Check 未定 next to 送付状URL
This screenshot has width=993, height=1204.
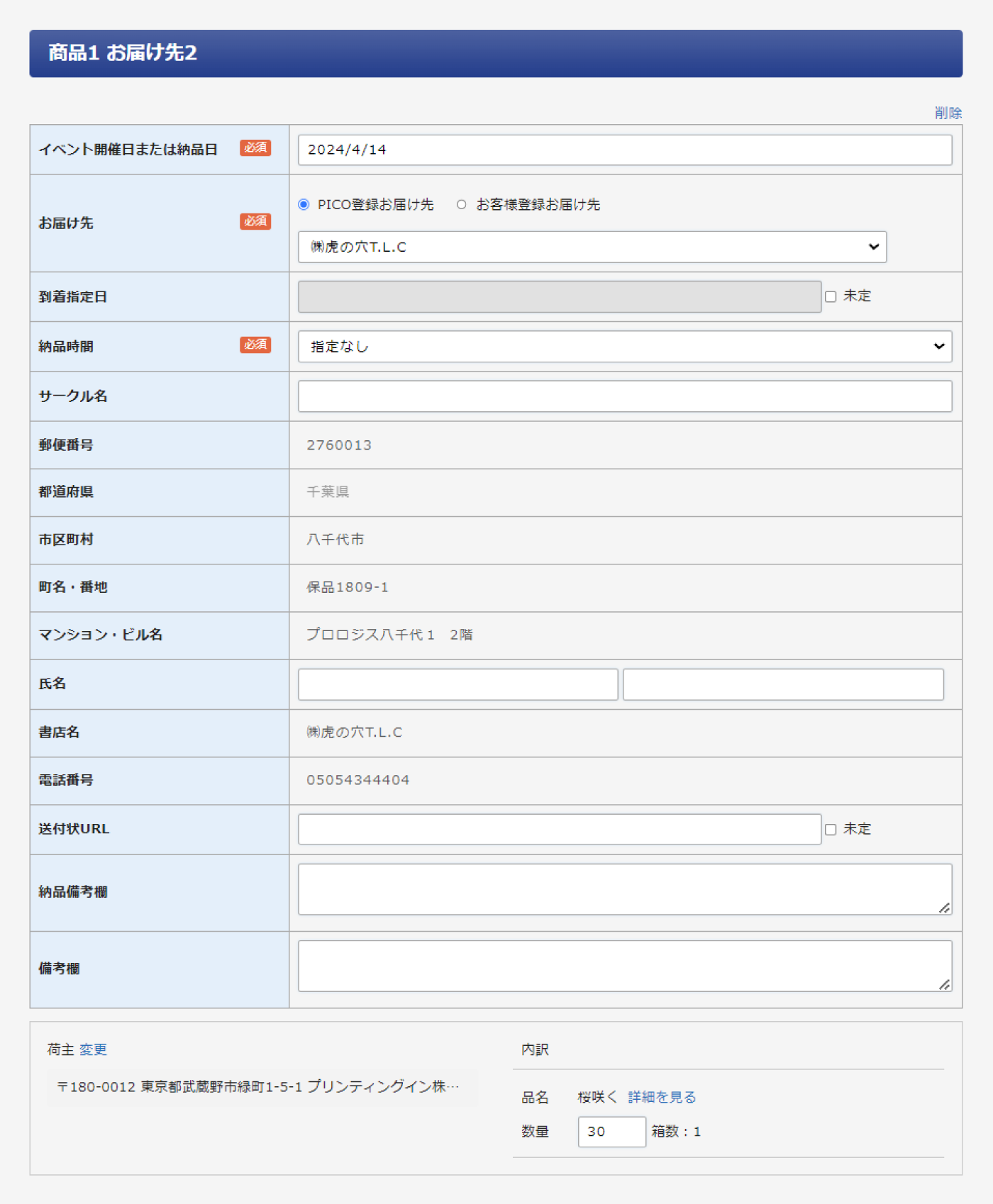click(831, 829)
